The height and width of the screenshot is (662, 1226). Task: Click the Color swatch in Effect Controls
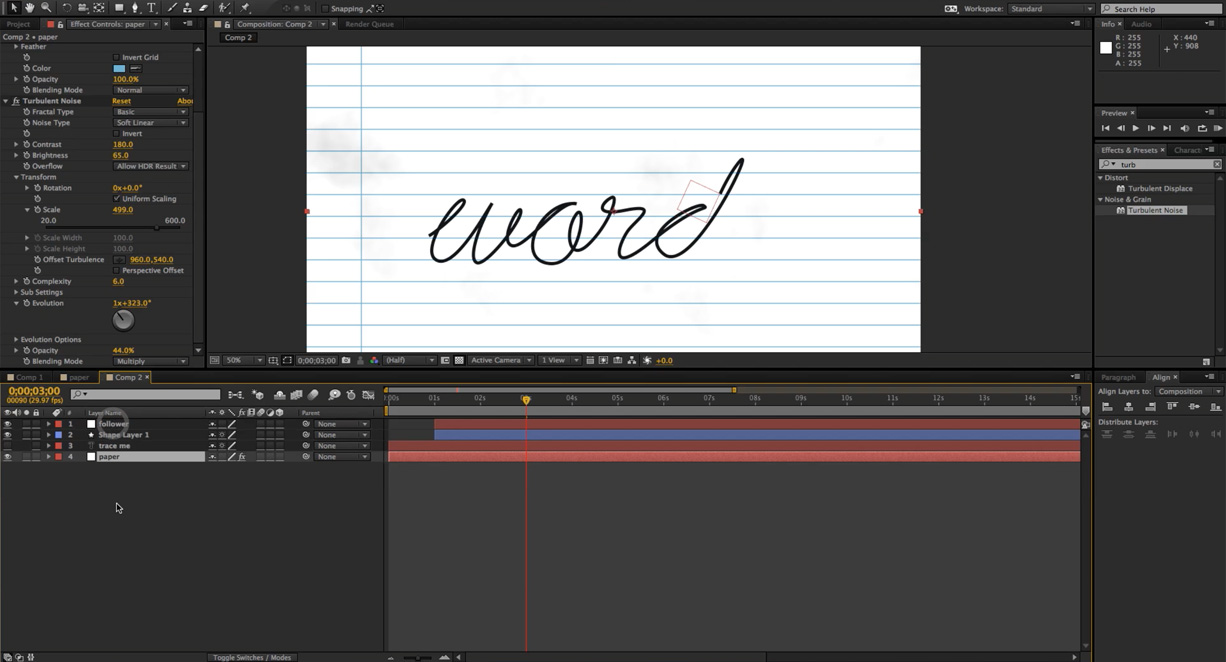(119, 69)
